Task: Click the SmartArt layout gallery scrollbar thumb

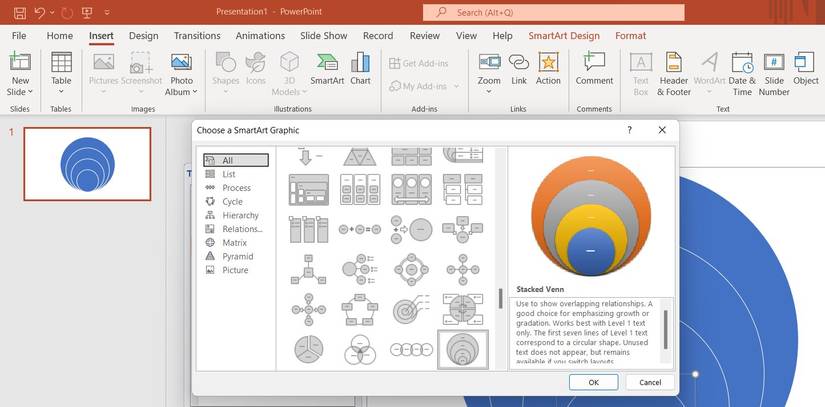Action: point(500,298)
